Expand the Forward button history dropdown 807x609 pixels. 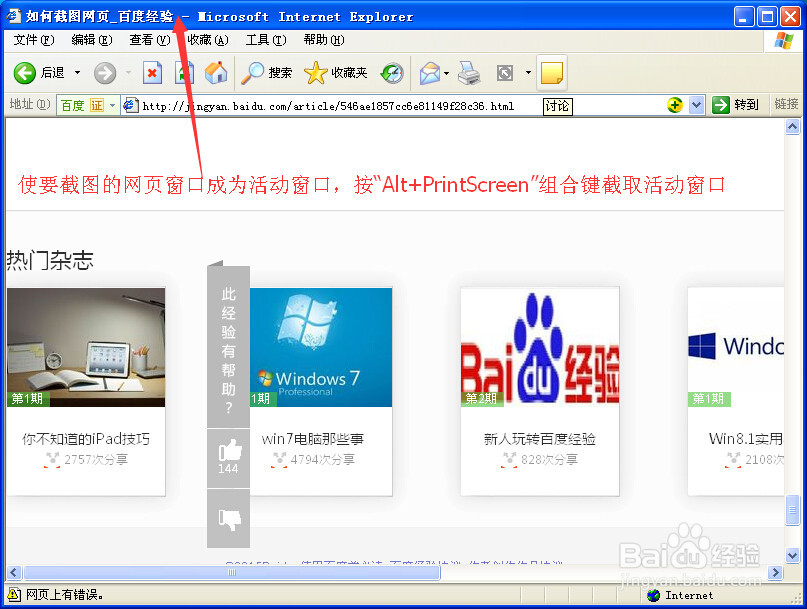point(128,73)
